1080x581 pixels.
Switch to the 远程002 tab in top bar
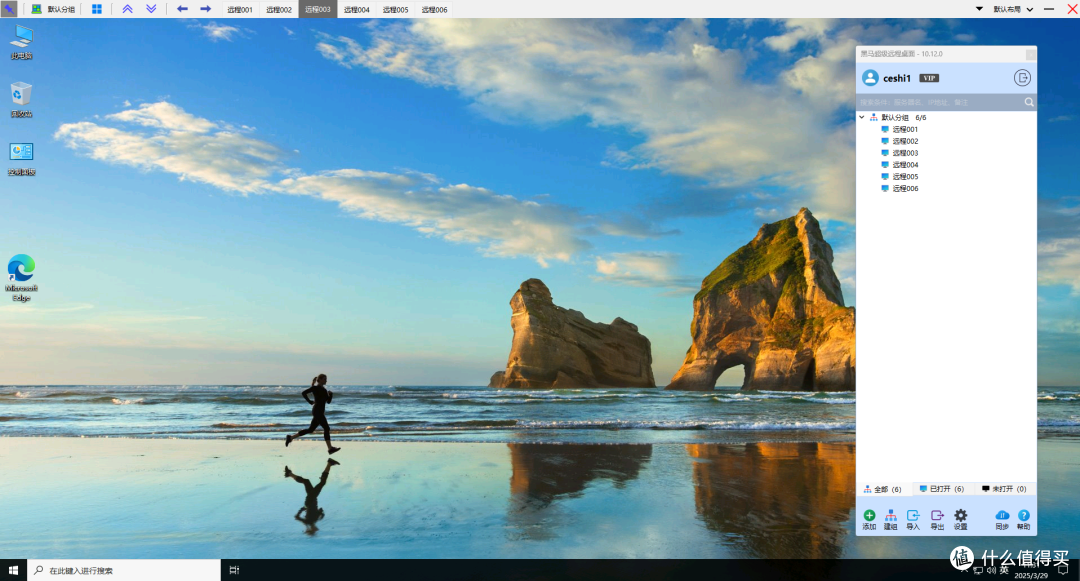click(x=279, y=10)
